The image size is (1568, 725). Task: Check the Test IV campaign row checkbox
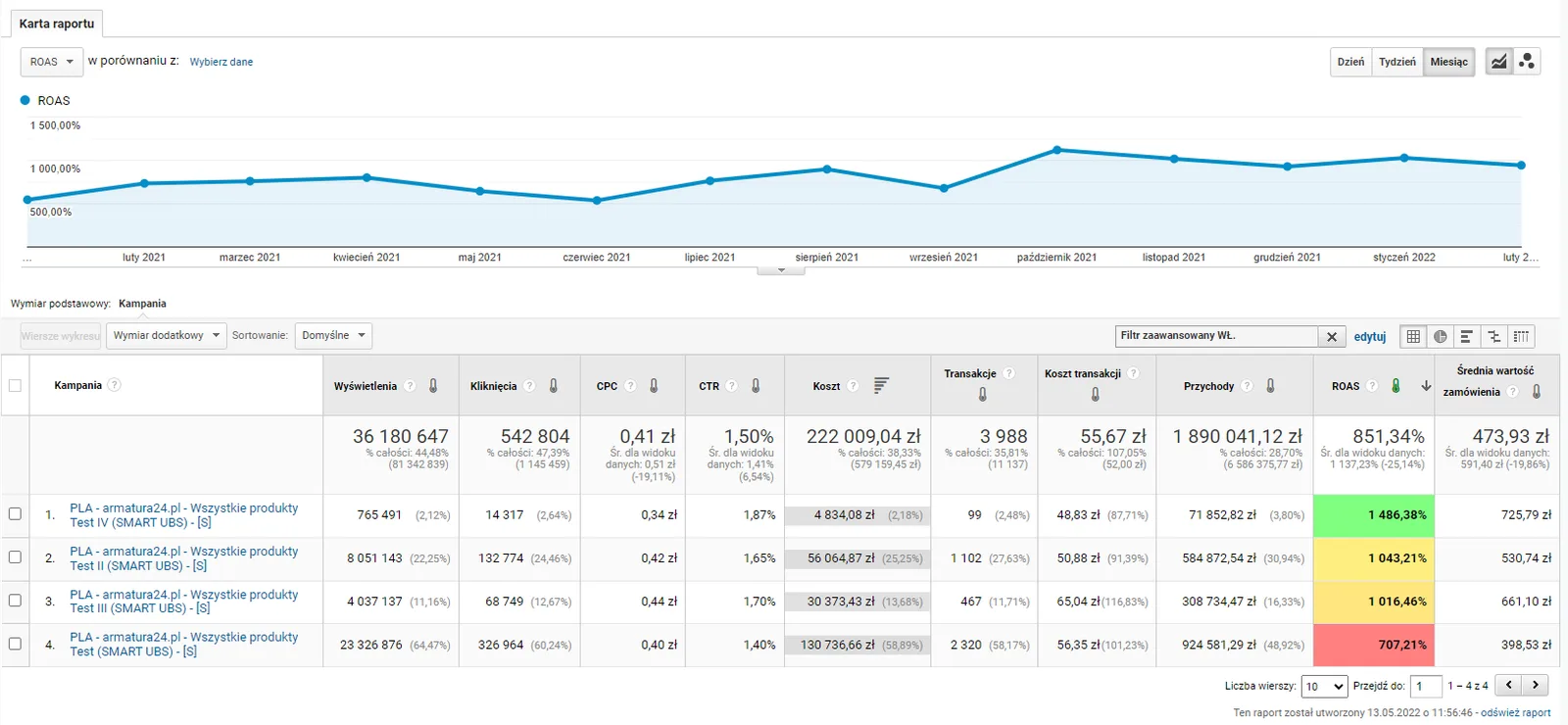tap(15, 513)
